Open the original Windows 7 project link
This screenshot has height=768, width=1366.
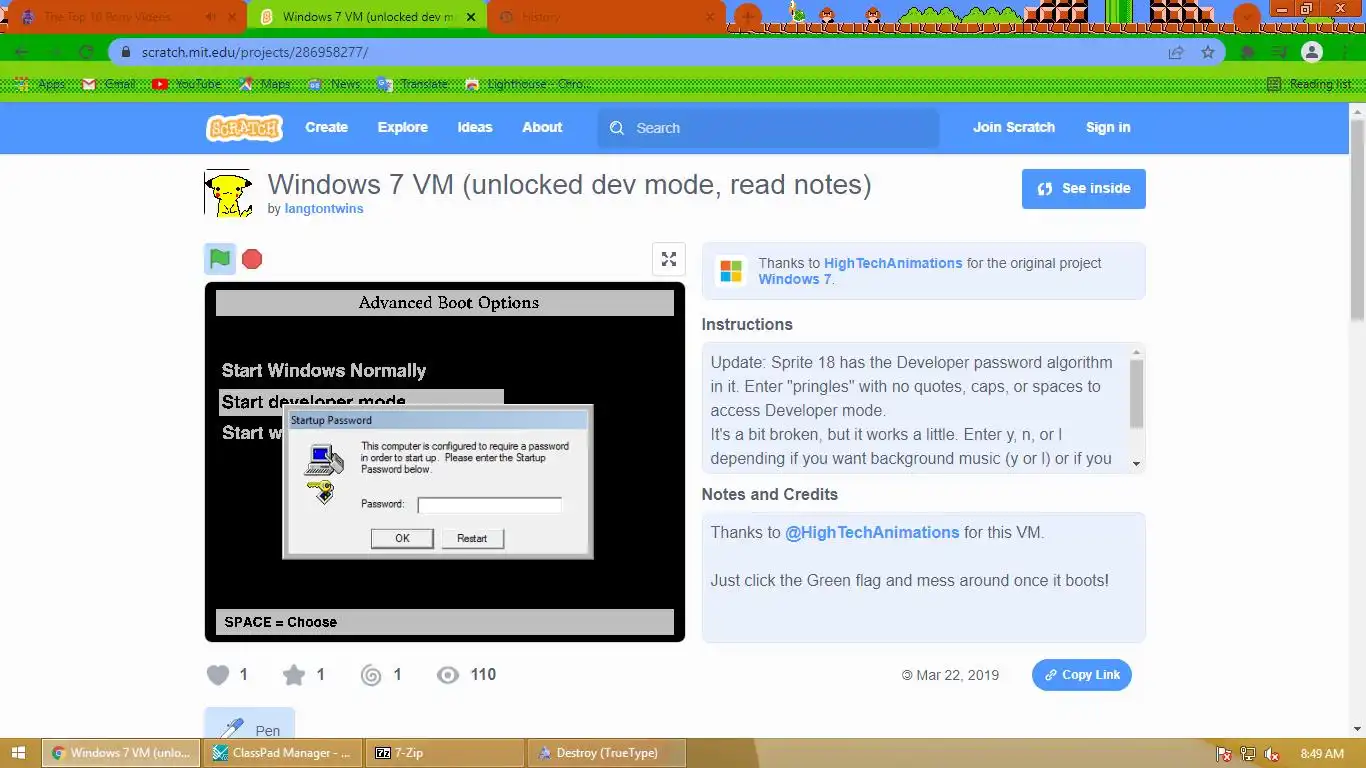pos(794,279)
